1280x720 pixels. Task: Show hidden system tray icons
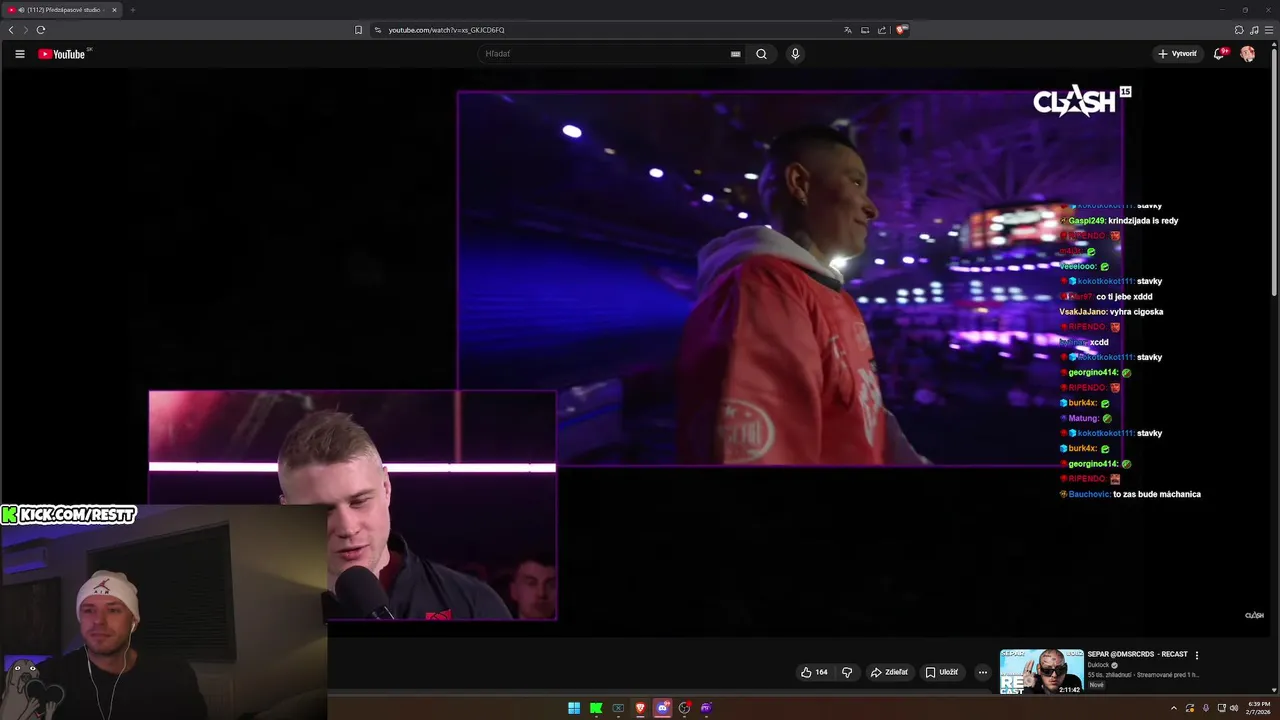pos(1174,708)
